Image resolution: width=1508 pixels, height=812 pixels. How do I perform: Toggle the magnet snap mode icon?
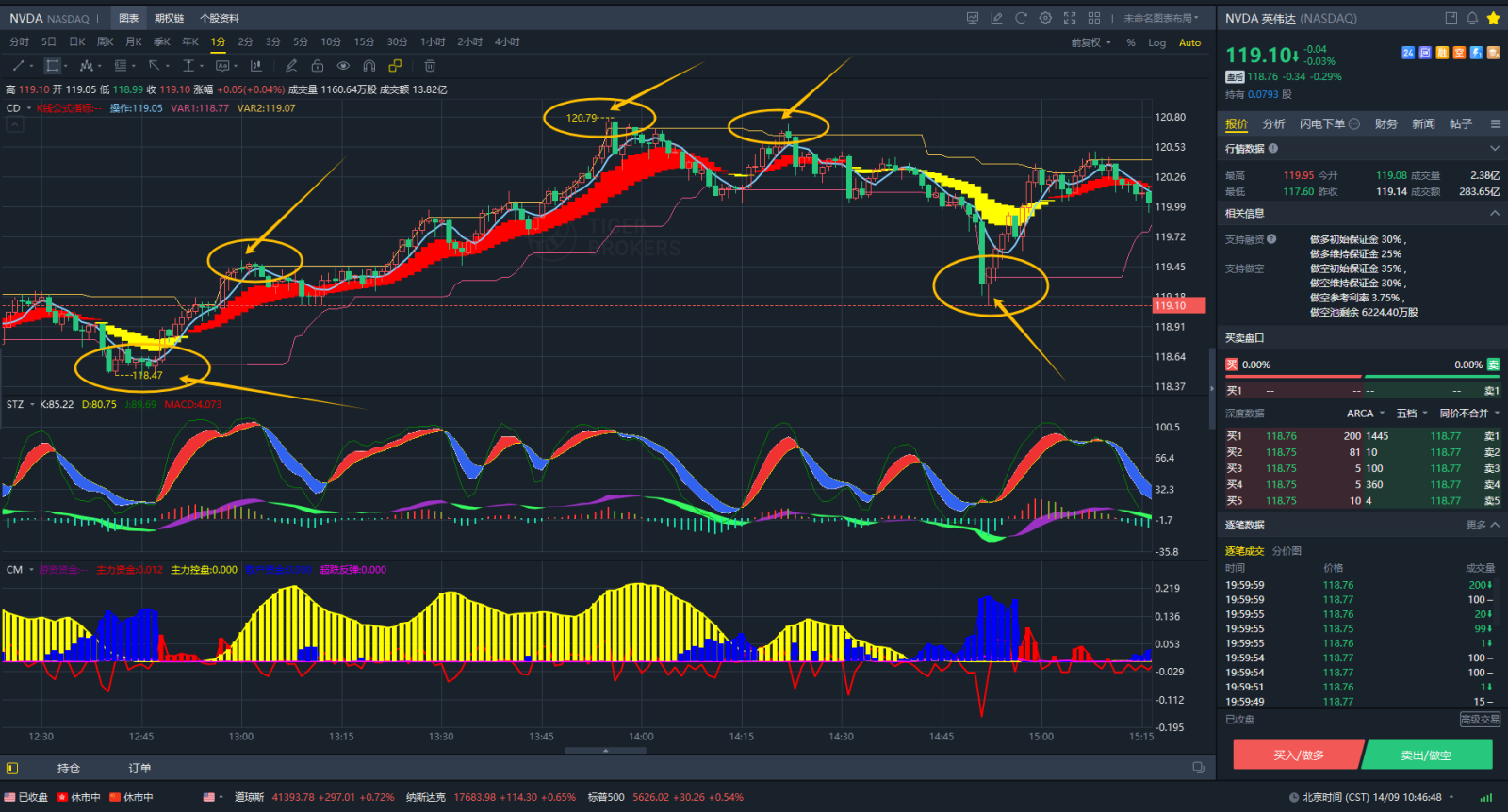point(369,66)
